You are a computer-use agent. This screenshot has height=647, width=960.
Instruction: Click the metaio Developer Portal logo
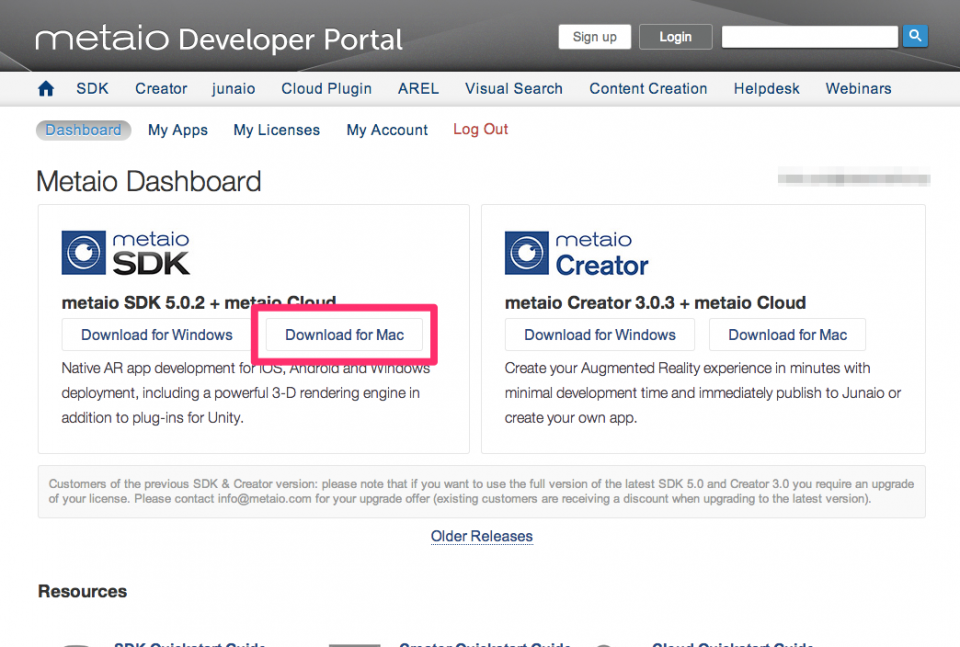(x=219, y=39)
